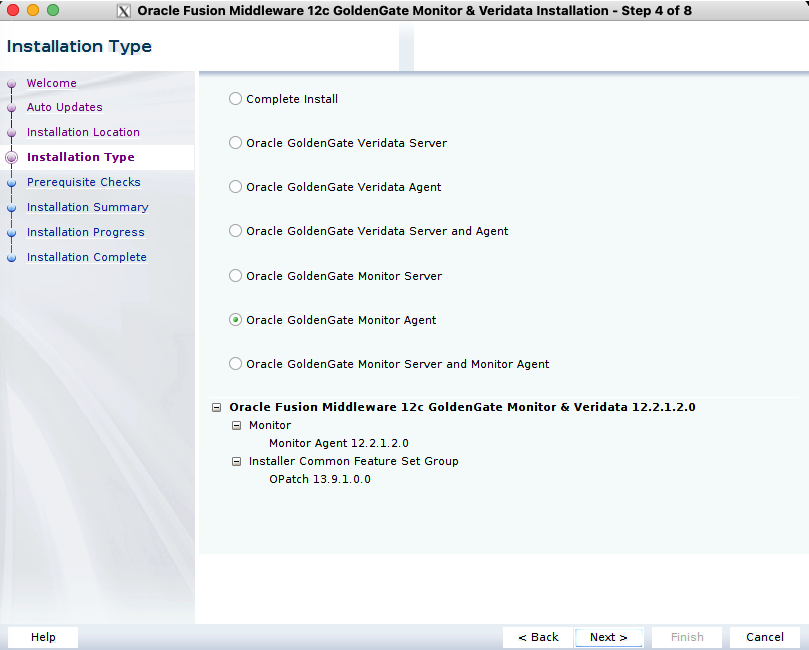Select Oracle GoldenGate Monitor Server radio
Viewport: 809px width, 650px height.
click(235, 275)
